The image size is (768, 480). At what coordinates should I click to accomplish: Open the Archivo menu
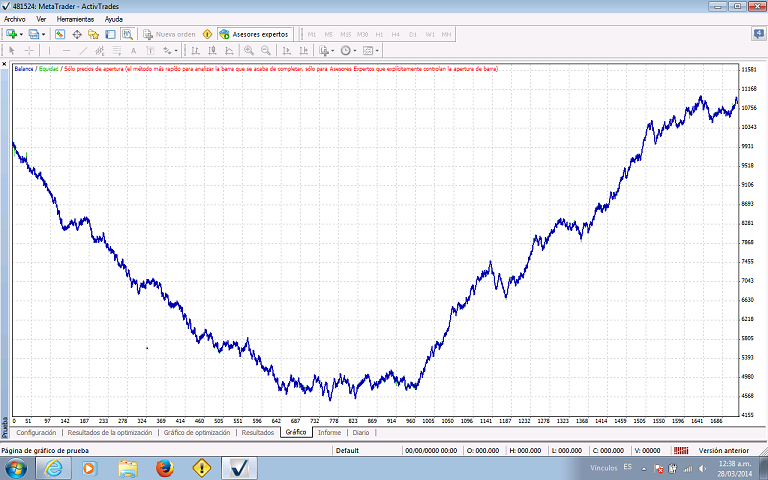point(15,19)
